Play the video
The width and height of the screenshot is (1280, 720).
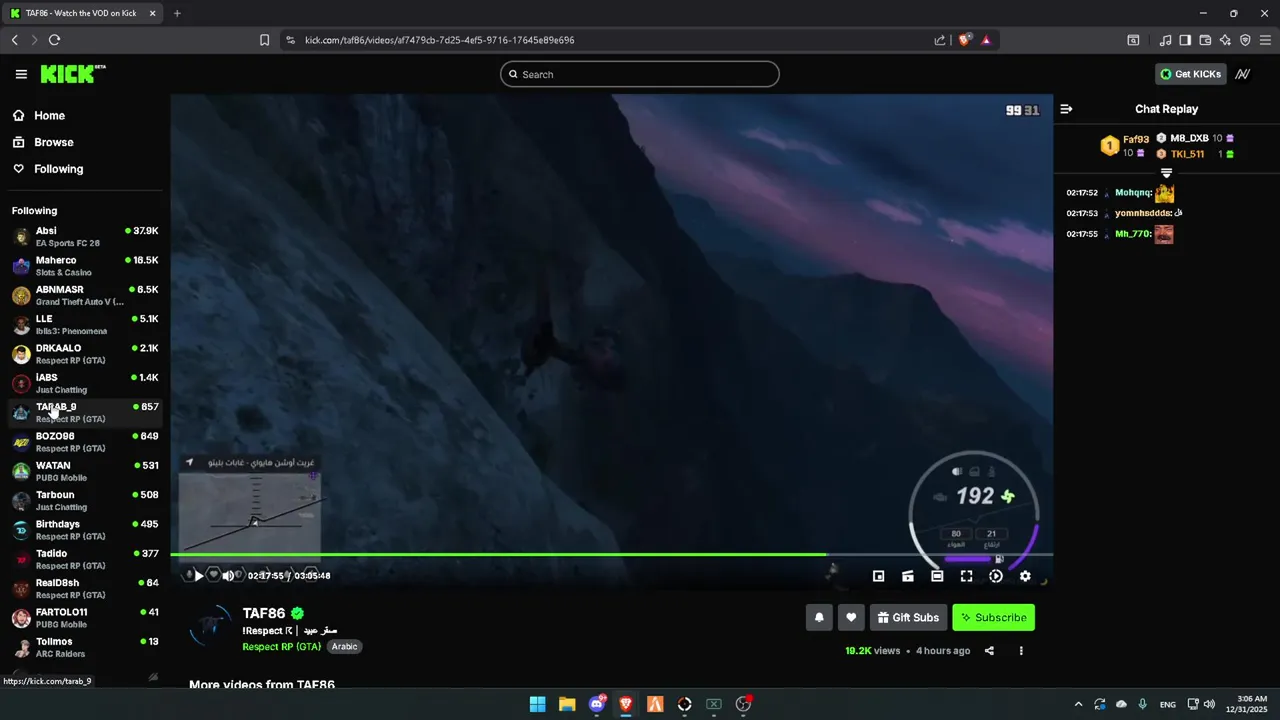(198, 575)
